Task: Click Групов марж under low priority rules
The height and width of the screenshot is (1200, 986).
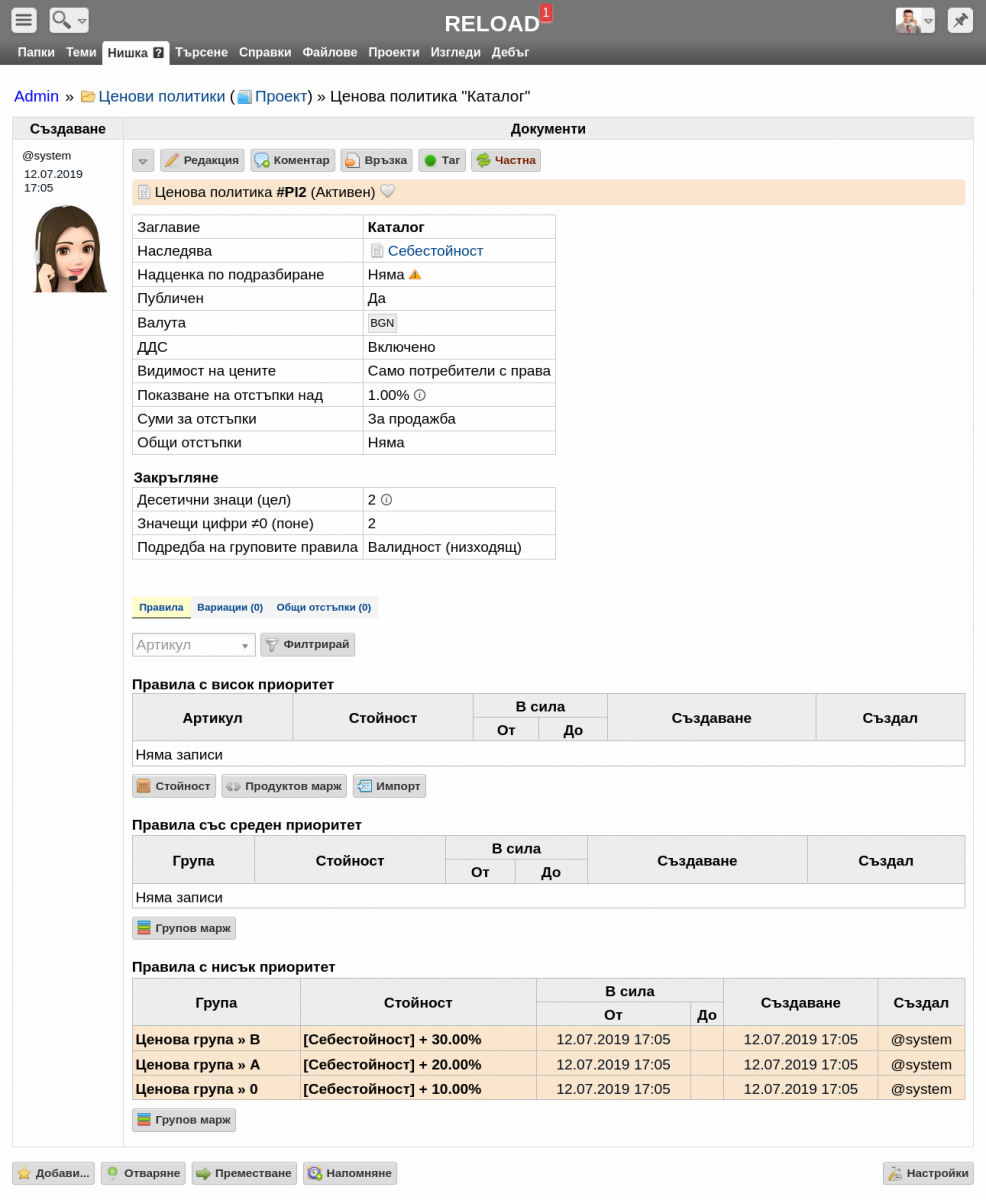Action: pos(184,1120)
